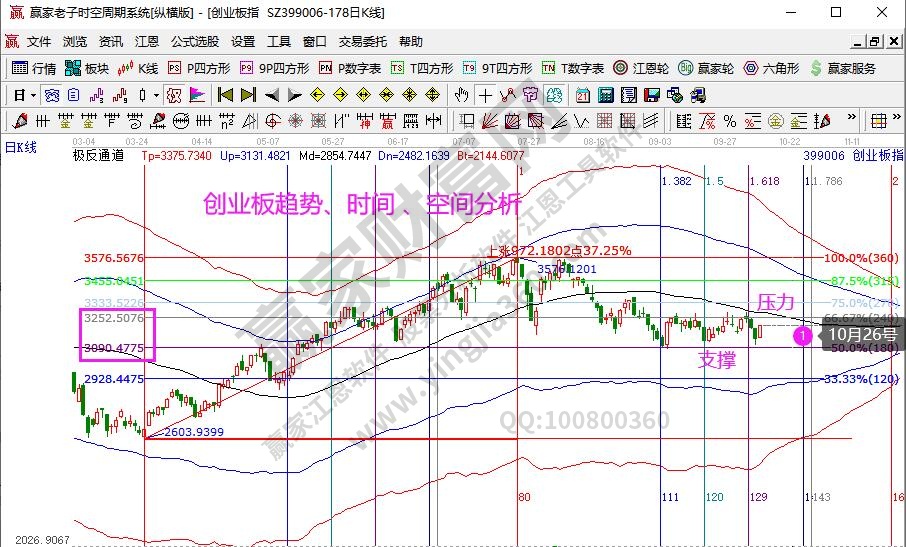Open the 江恩 menu
This screenshot has width=906, height=547.
tap(147, 42)
